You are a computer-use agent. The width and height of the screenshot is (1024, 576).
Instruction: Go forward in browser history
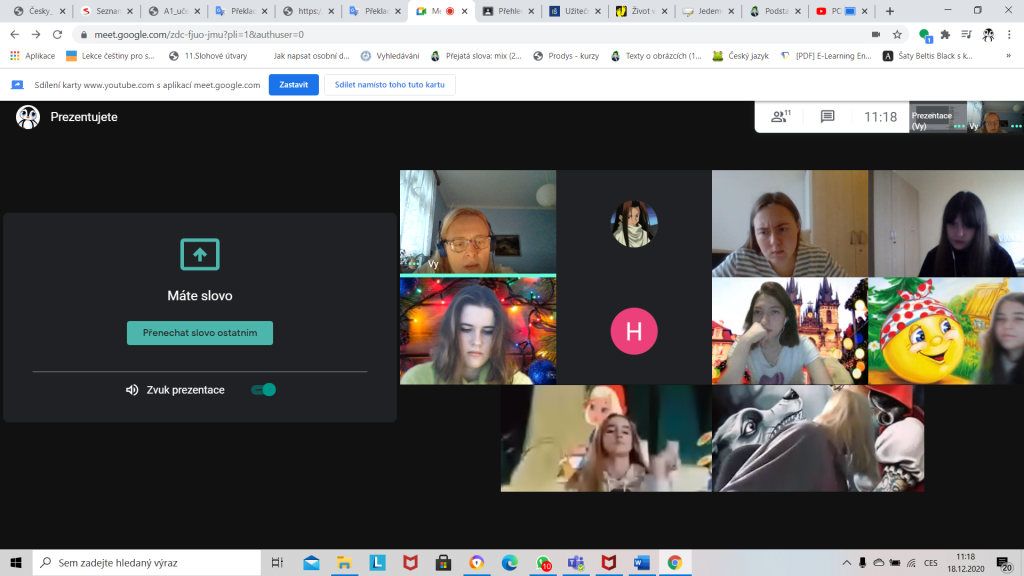[x=36, y=35]
